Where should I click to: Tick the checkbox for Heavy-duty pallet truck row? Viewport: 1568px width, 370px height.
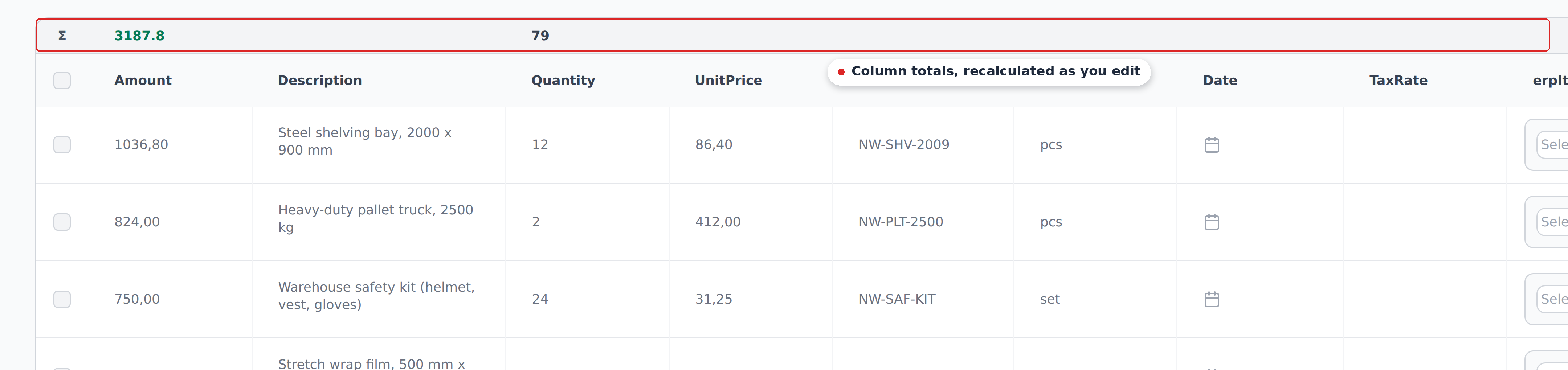(x=62, y=222)
